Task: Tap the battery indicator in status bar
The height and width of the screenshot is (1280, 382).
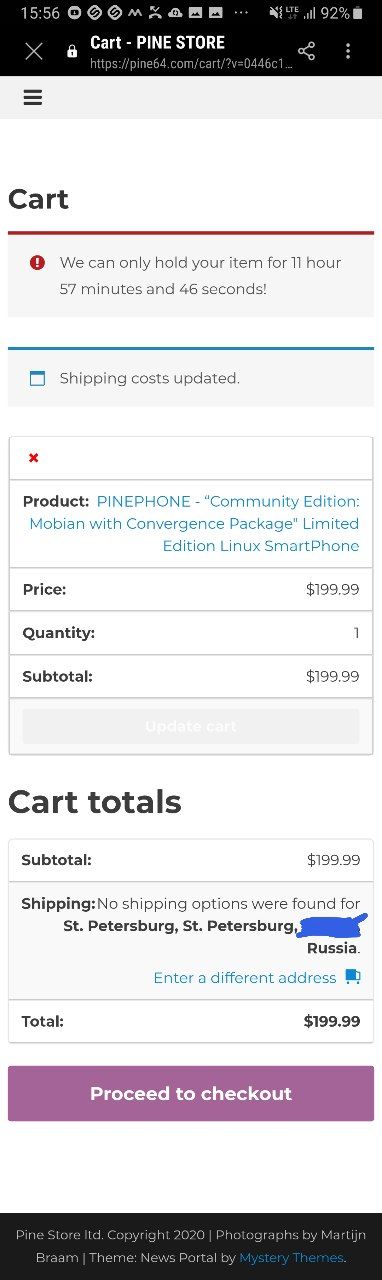Action: click(358, 13)
